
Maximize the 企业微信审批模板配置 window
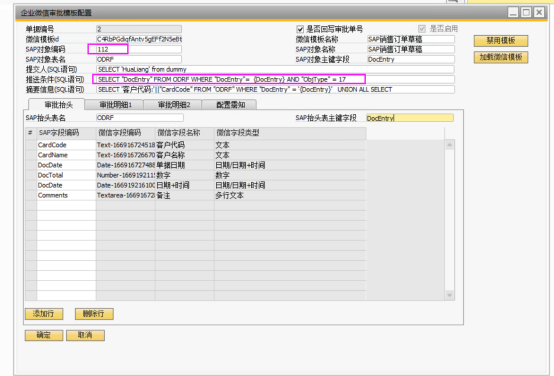[526, 13]
